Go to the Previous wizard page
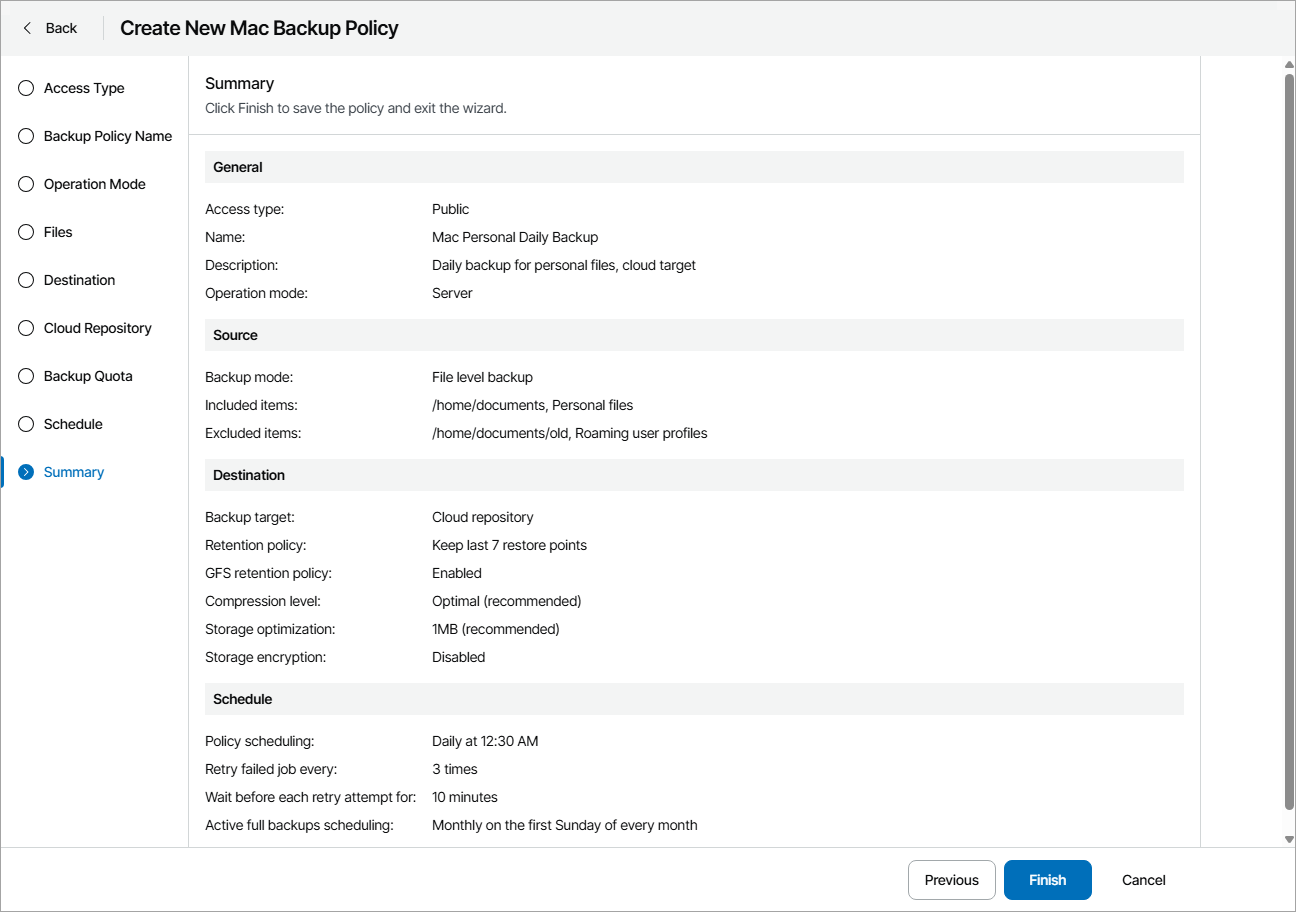1296x912 pixels. [951, 880]
